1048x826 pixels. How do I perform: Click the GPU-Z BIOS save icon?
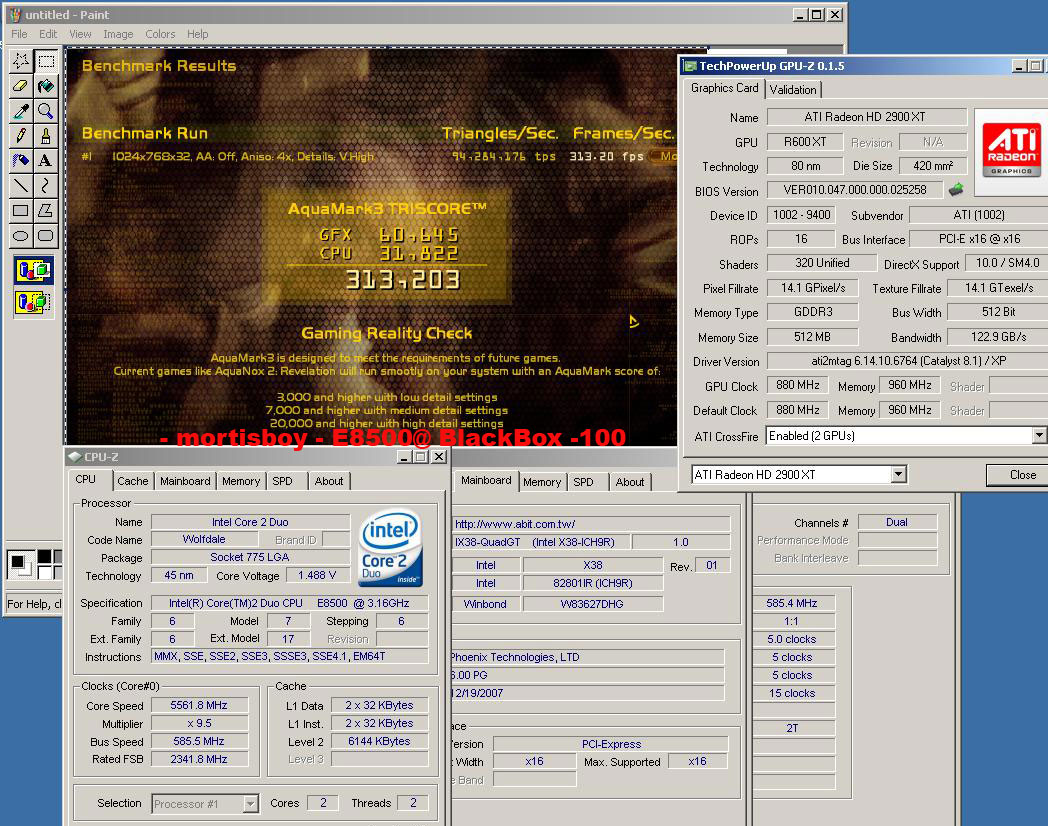pos(956,190)
